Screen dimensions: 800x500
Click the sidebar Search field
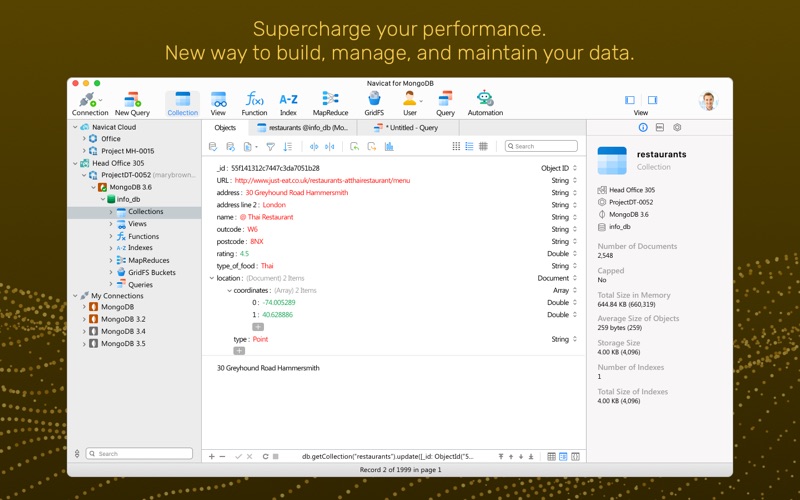click(139, 454)
